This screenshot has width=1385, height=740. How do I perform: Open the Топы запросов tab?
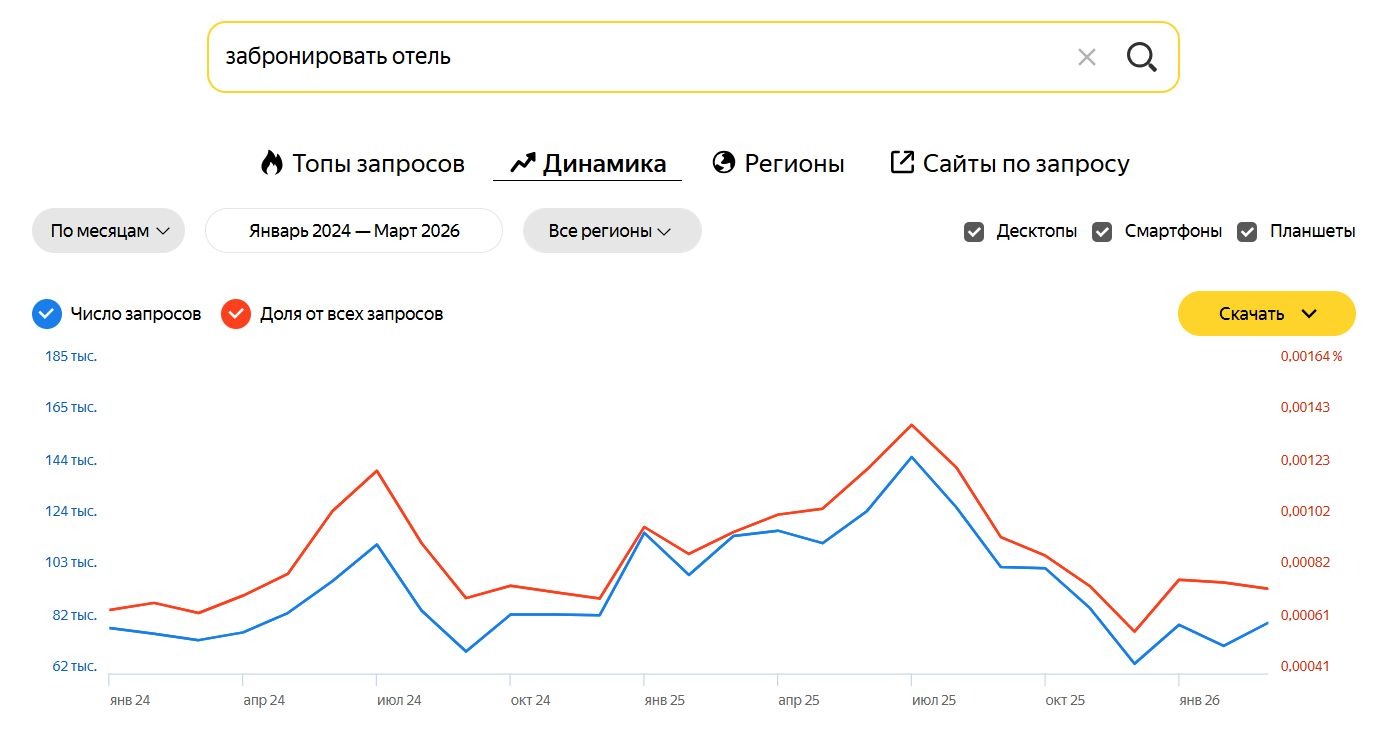pos(363,163)
